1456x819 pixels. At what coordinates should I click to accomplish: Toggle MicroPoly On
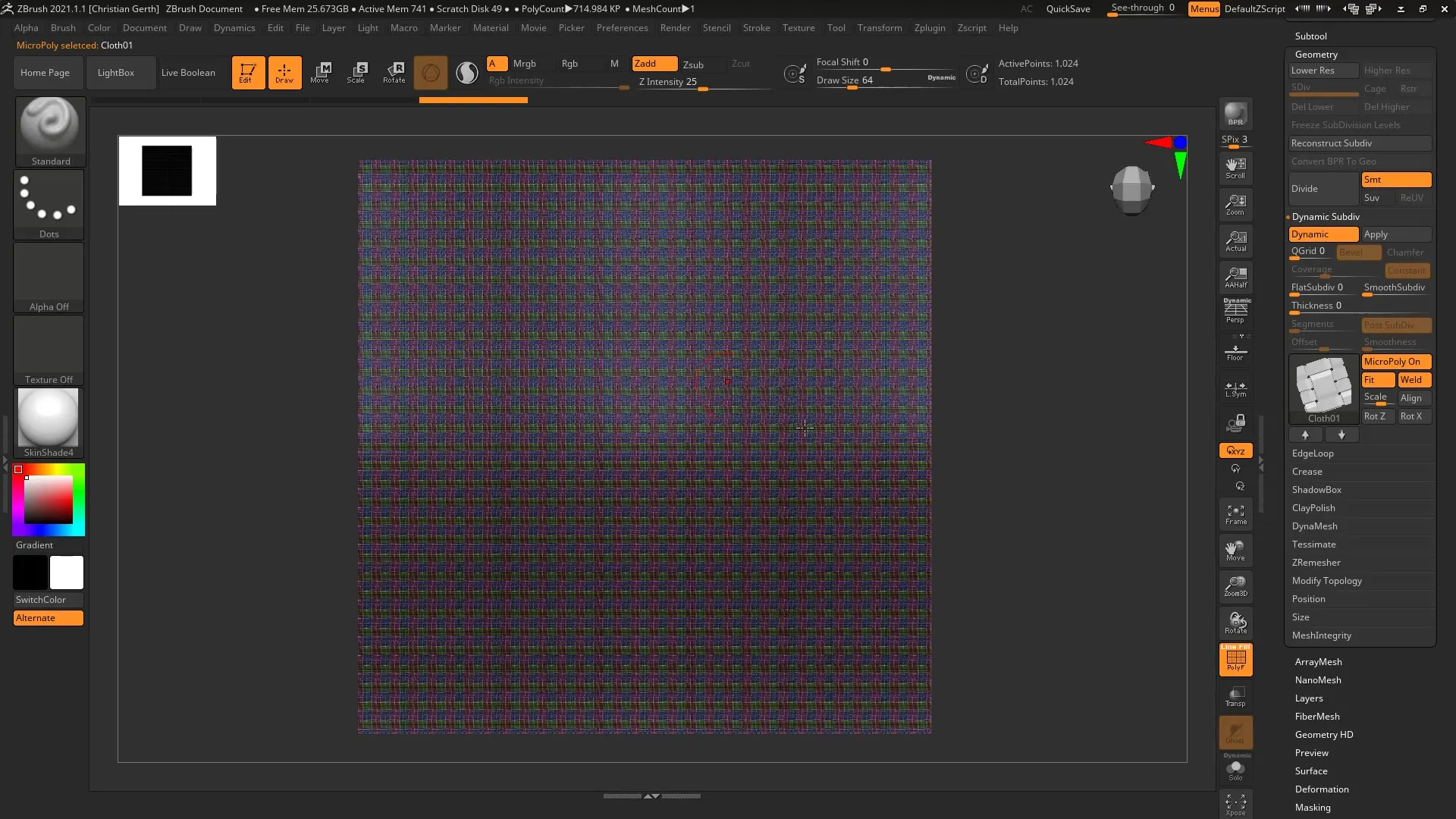[1396, 362]
